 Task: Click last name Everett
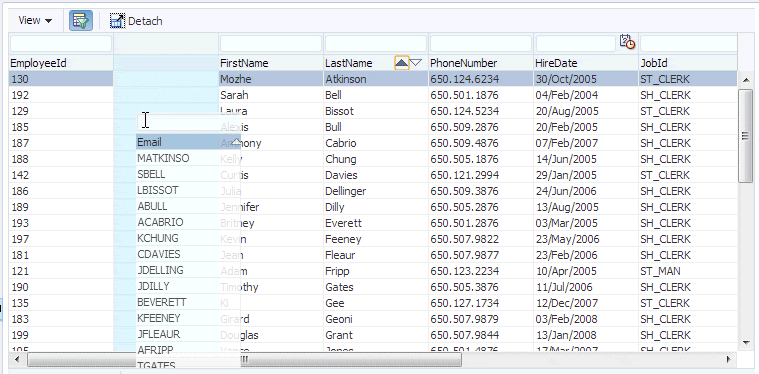[343, 223]
